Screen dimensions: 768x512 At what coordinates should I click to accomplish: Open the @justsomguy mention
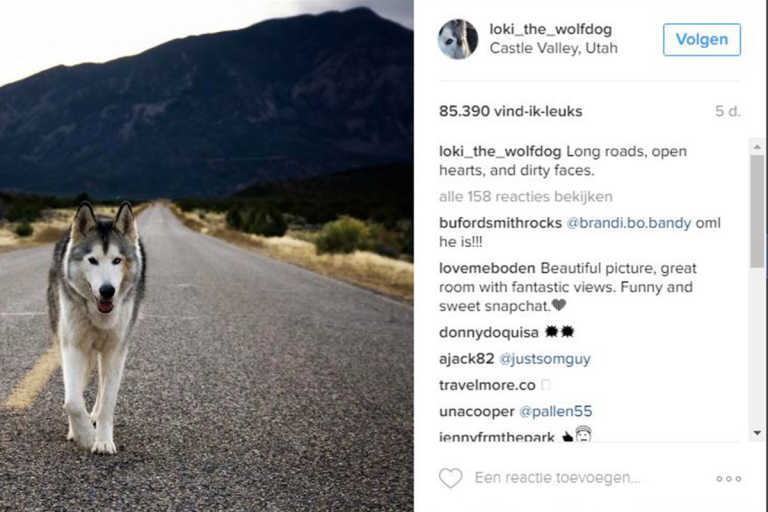pos(545,359)
